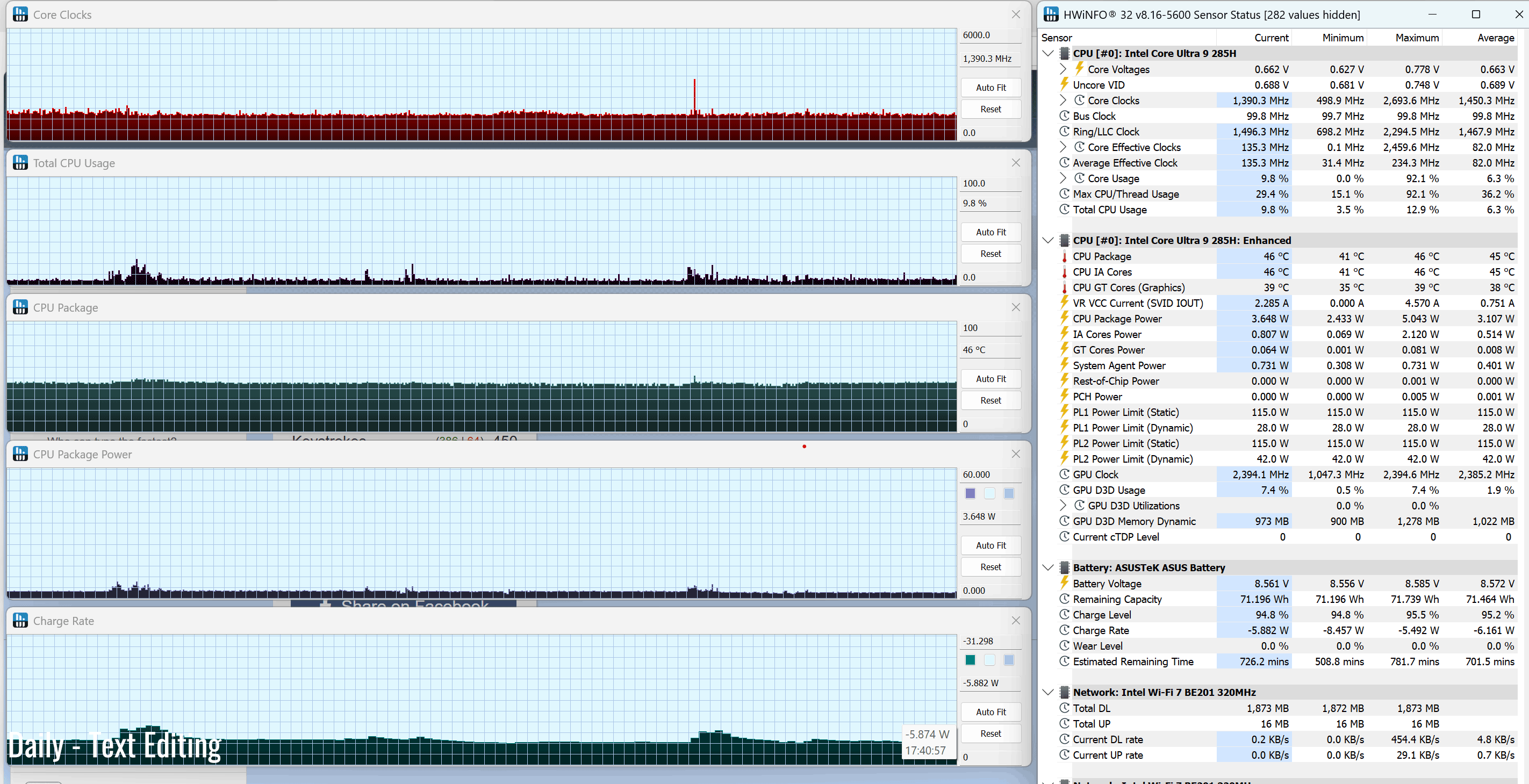Select the PL2 Power Limit (Dynamic) row

coord(1279,459)
